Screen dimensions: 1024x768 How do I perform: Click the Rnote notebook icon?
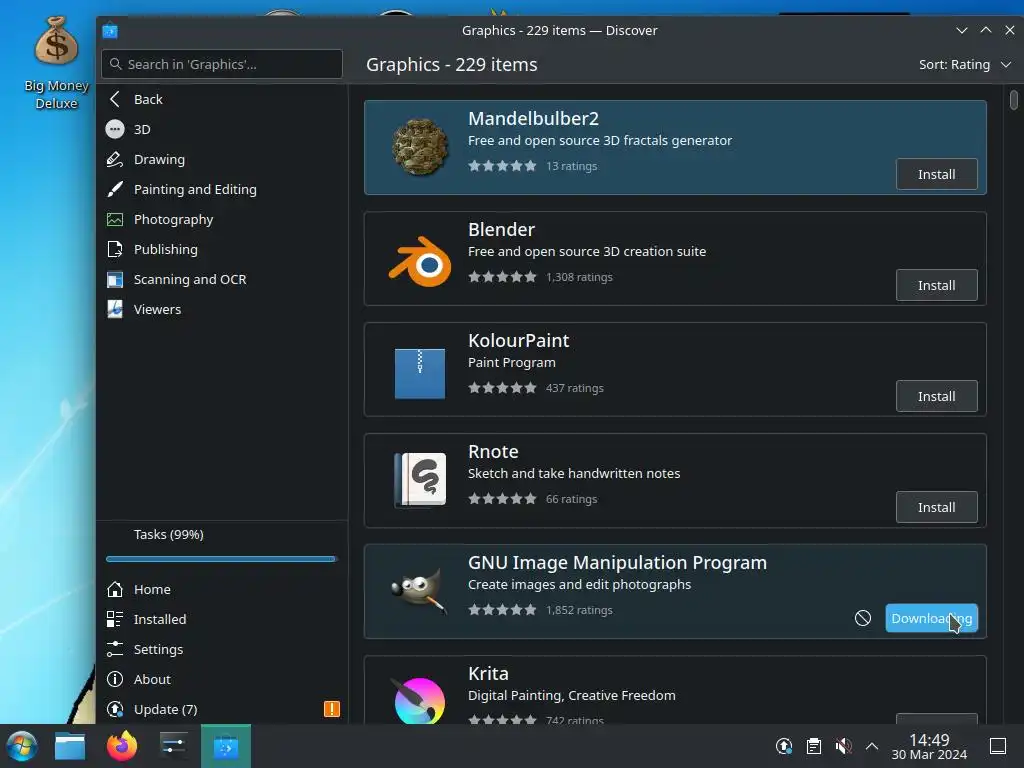(x=420, y=479)
